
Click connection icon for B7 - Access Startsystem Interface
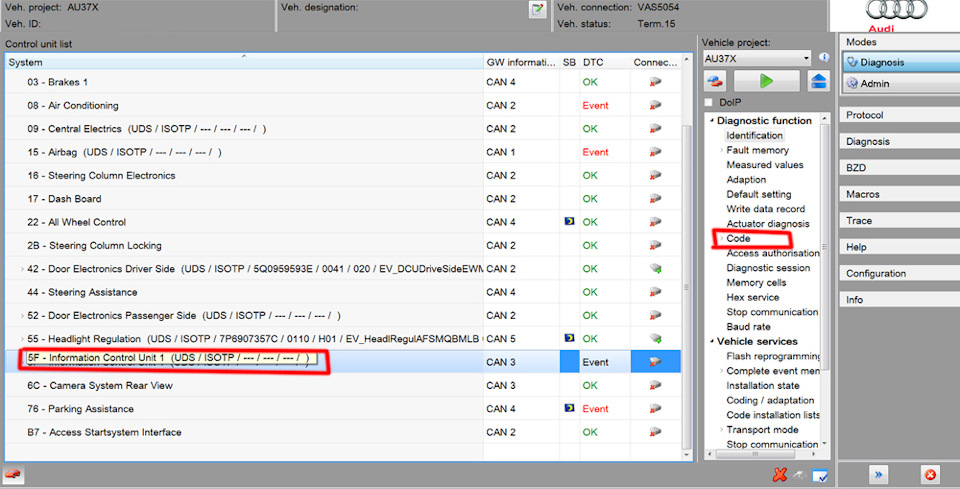(655, 432)
